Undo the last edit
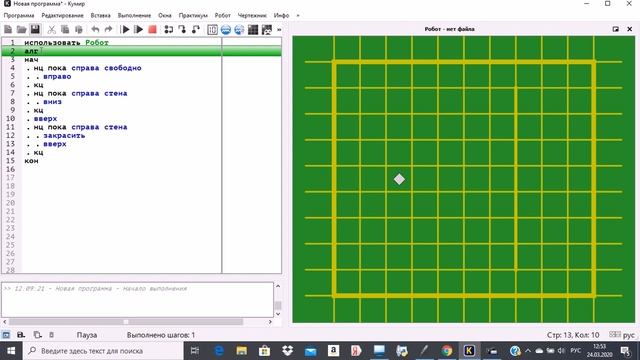The width and height of the screenshot is (640, 360). coord(95,29)
